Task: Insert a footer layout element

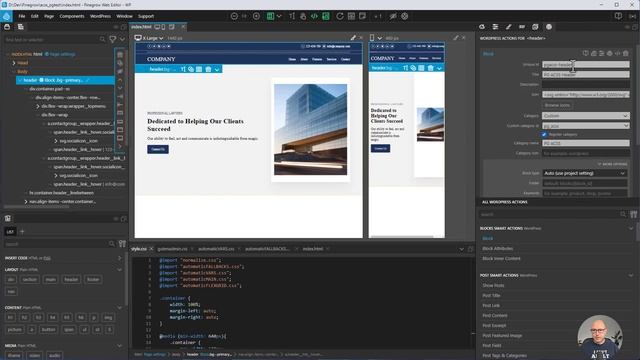Action: click(x=93, y=280)
